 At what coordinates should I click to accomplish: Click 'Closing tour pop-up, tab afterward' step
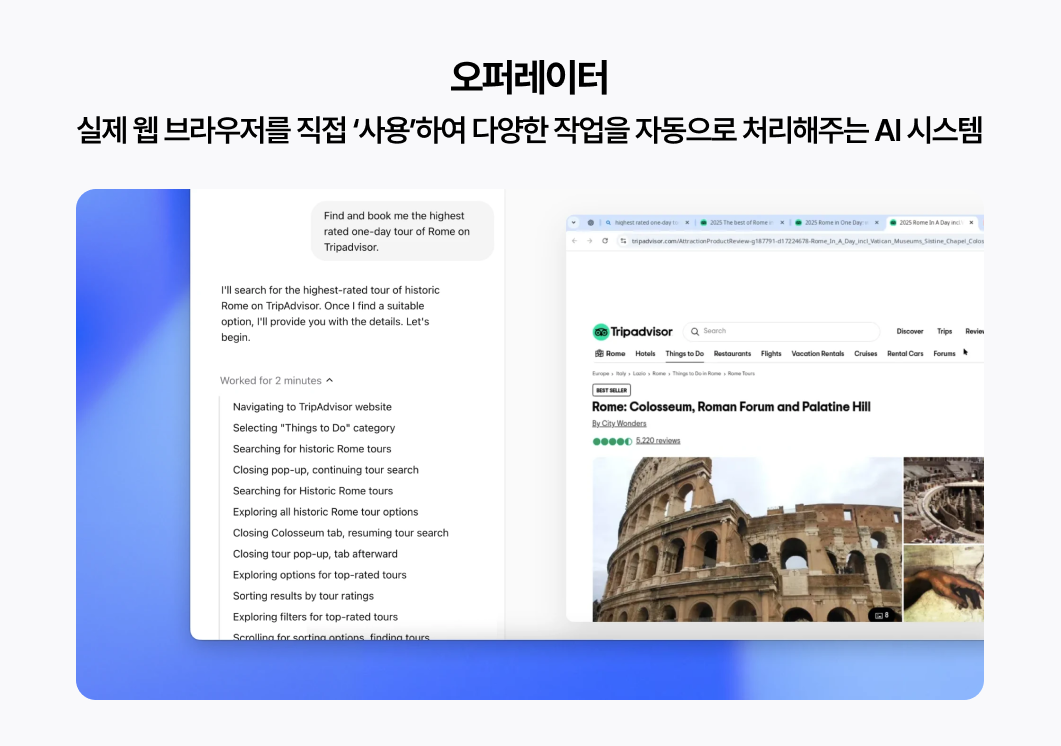315,554
